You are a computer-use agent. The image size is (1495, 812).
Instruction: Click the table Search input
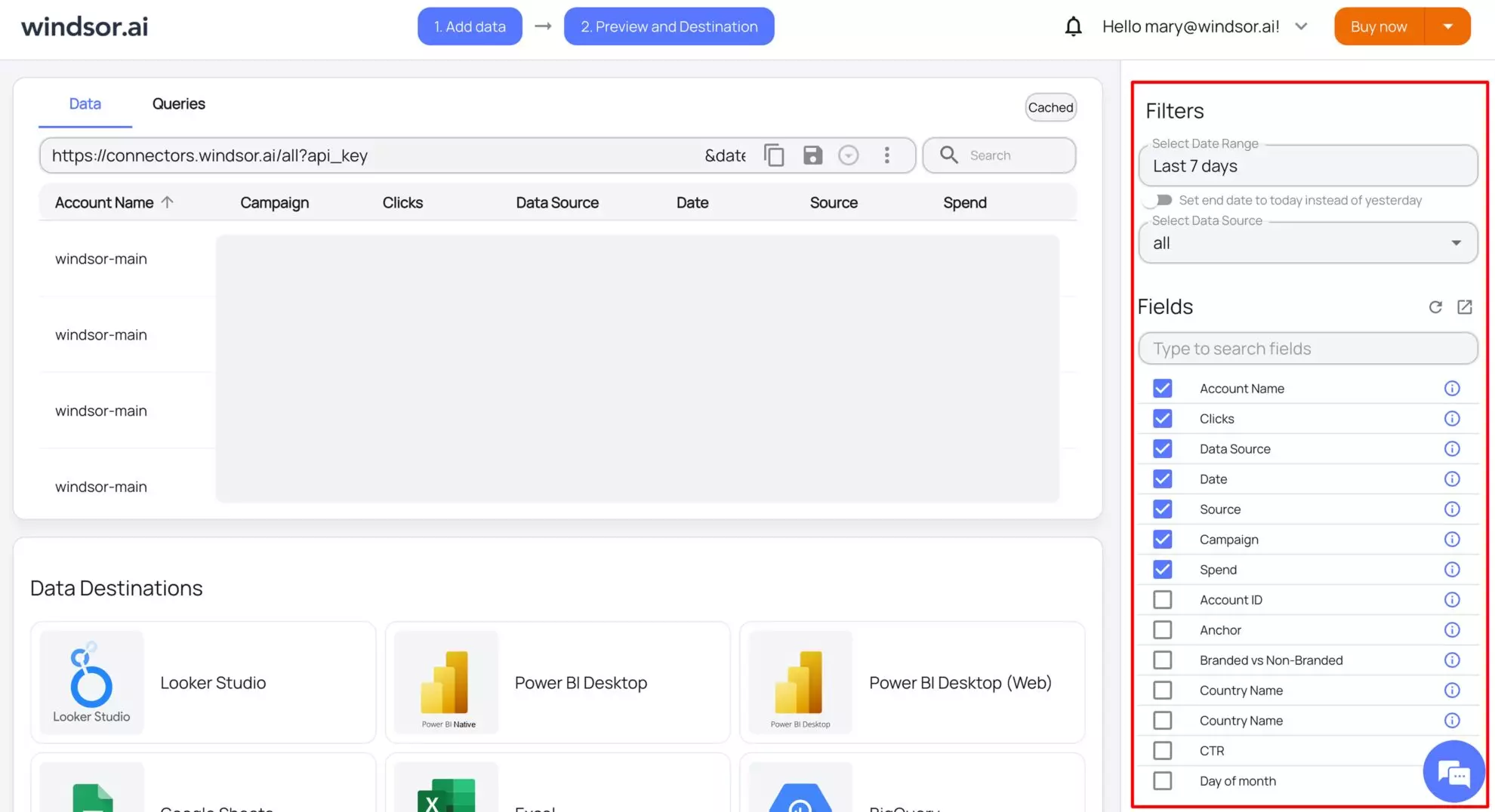coord(999,155)
